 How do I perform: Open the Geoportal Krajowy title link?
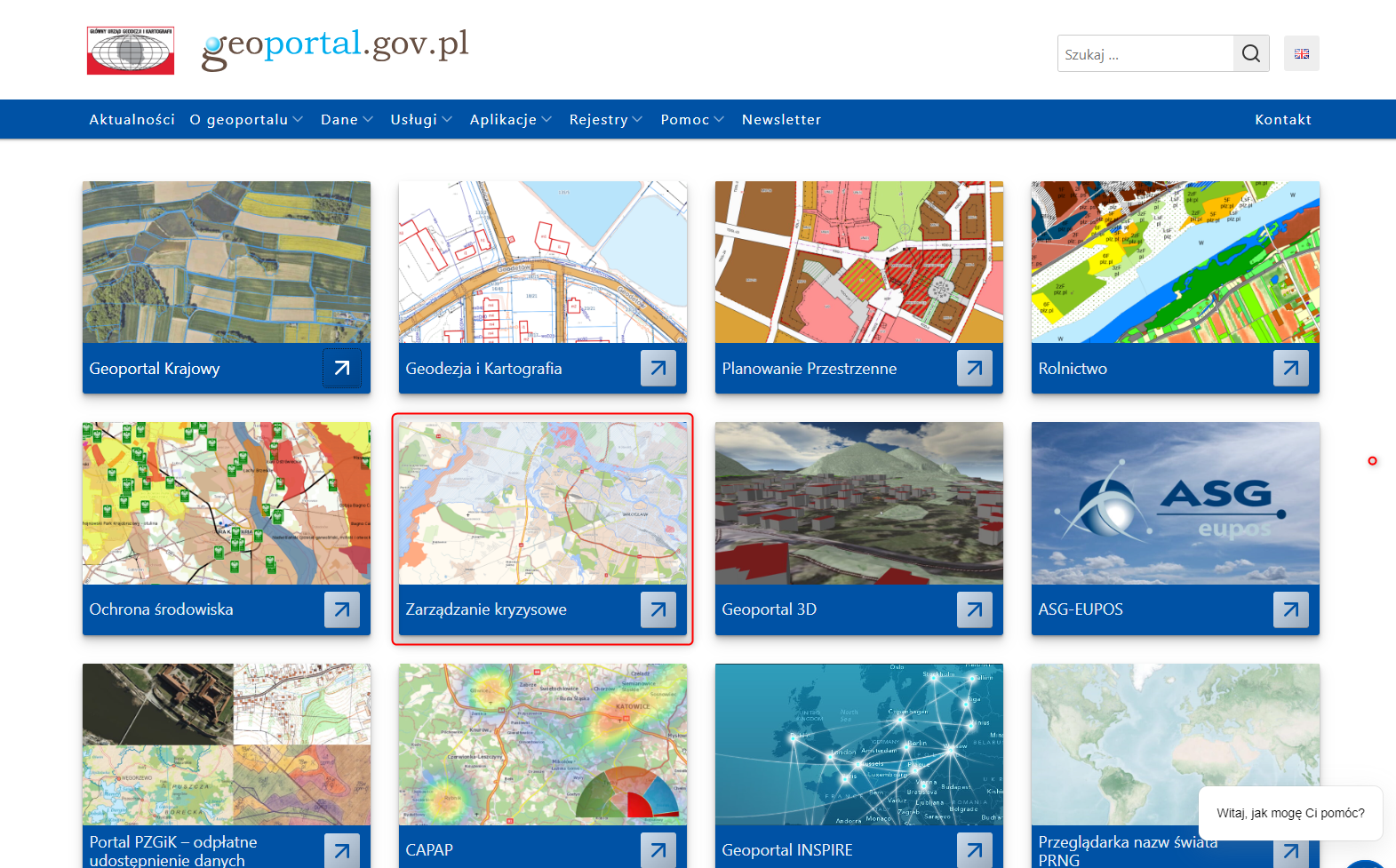coord(155,369)
